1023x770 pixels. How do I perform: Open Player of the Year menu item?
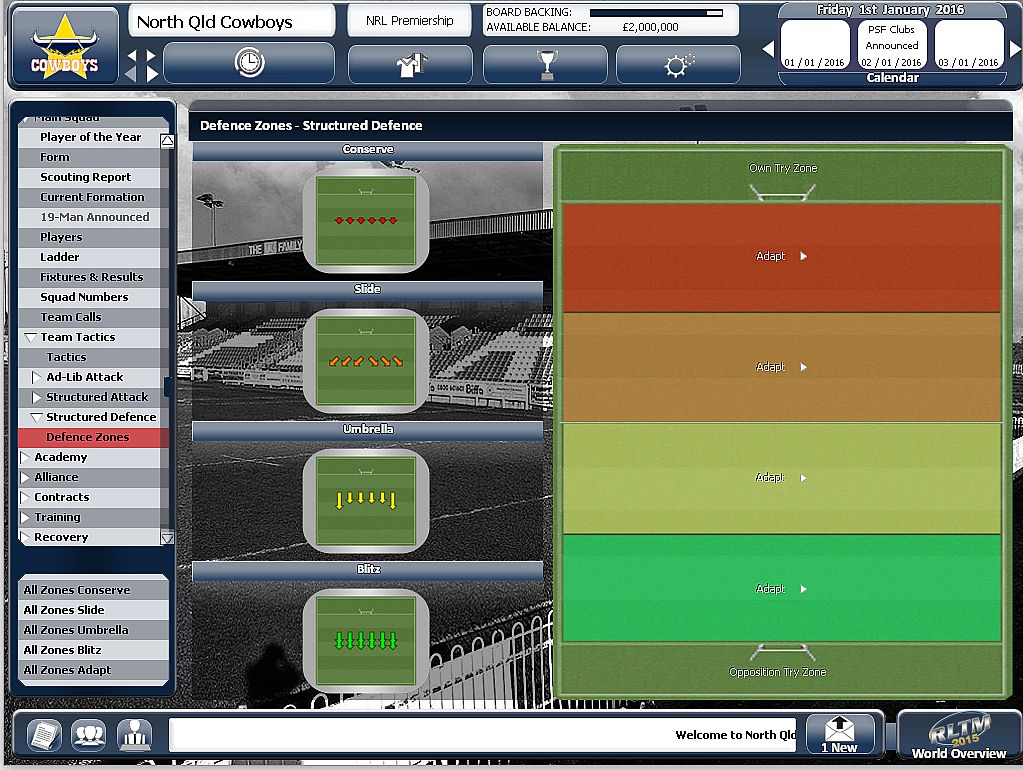point(90,137)
